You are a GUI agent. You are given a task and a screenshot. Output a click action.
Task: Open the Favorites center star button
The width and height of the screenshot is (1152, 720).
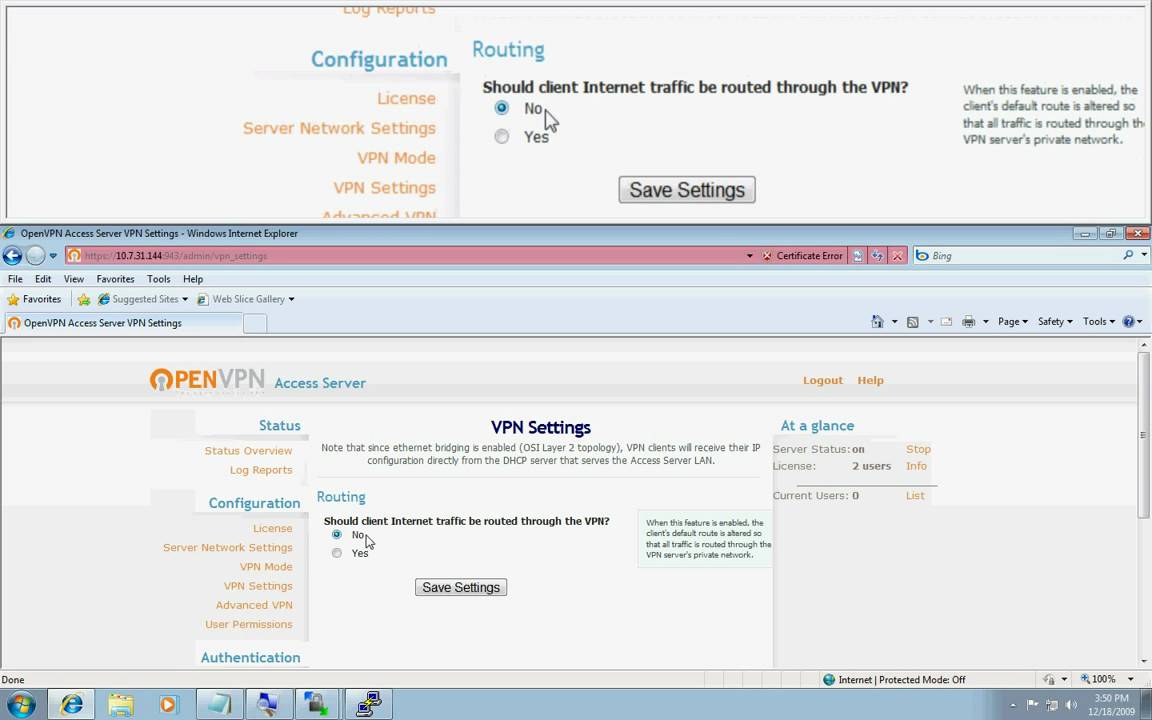click(34, 299)
